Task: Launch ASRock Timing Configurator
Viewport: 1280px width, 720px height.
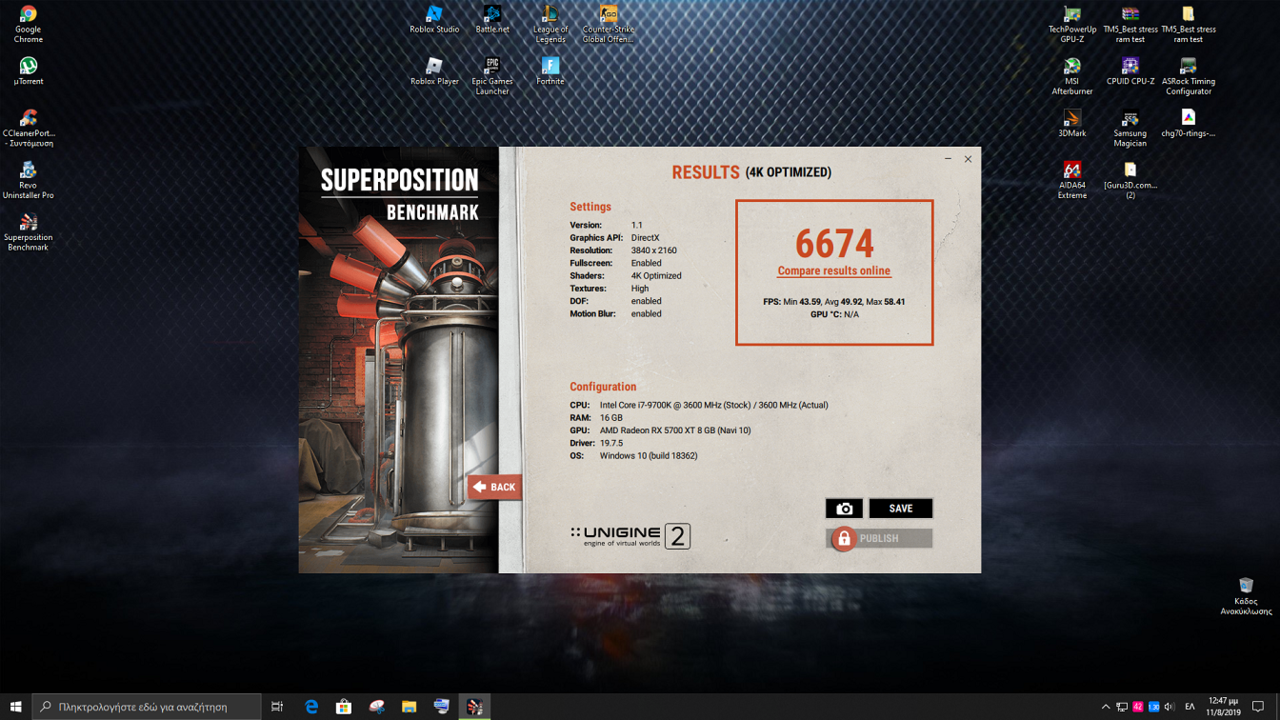Action: (x=1188, y=76)
